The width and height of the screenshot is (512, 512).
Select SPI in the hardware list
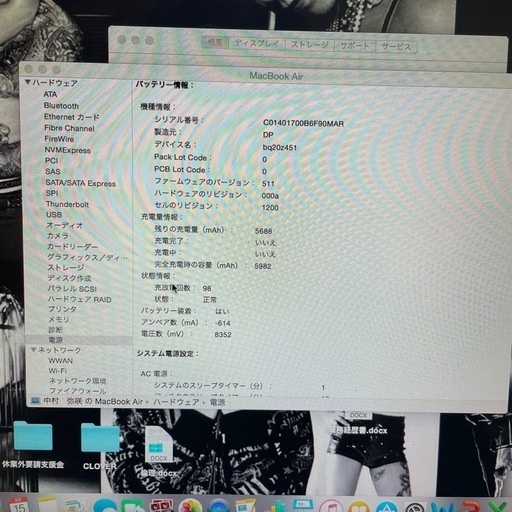click(x=52, y=193)
